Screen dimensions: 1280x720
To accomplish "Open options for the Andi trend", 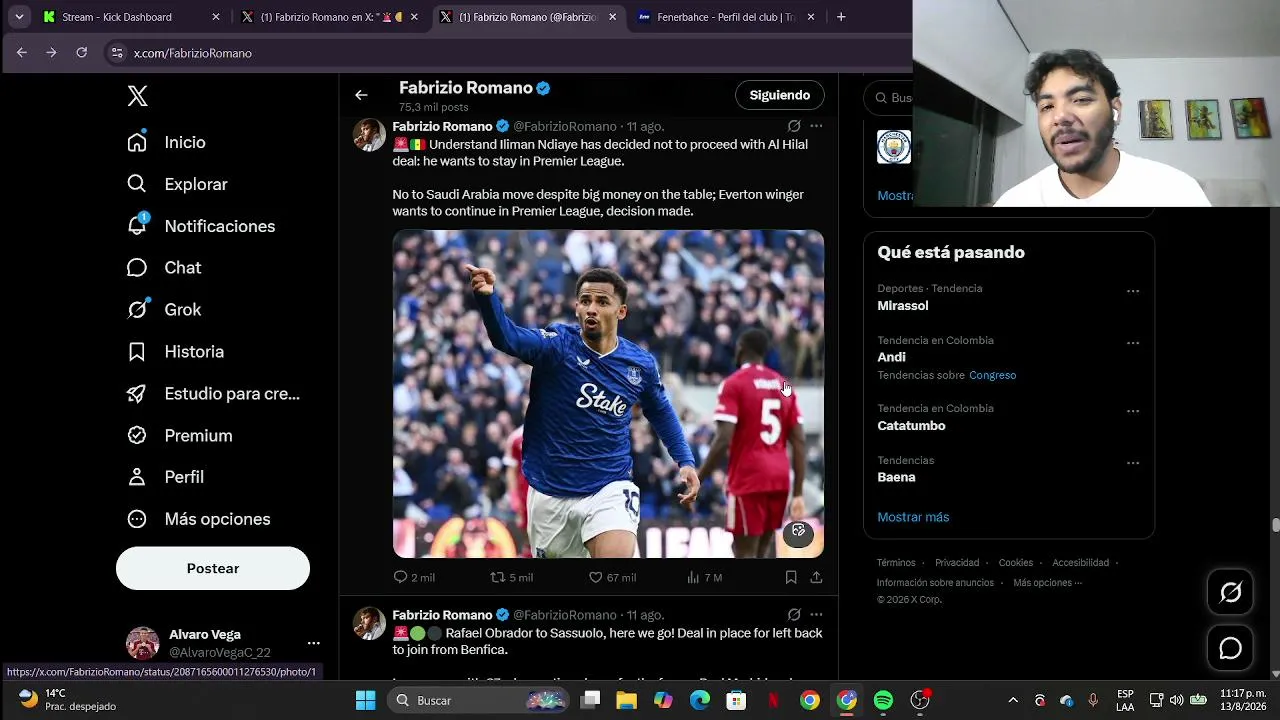I will pos(1133,343).
